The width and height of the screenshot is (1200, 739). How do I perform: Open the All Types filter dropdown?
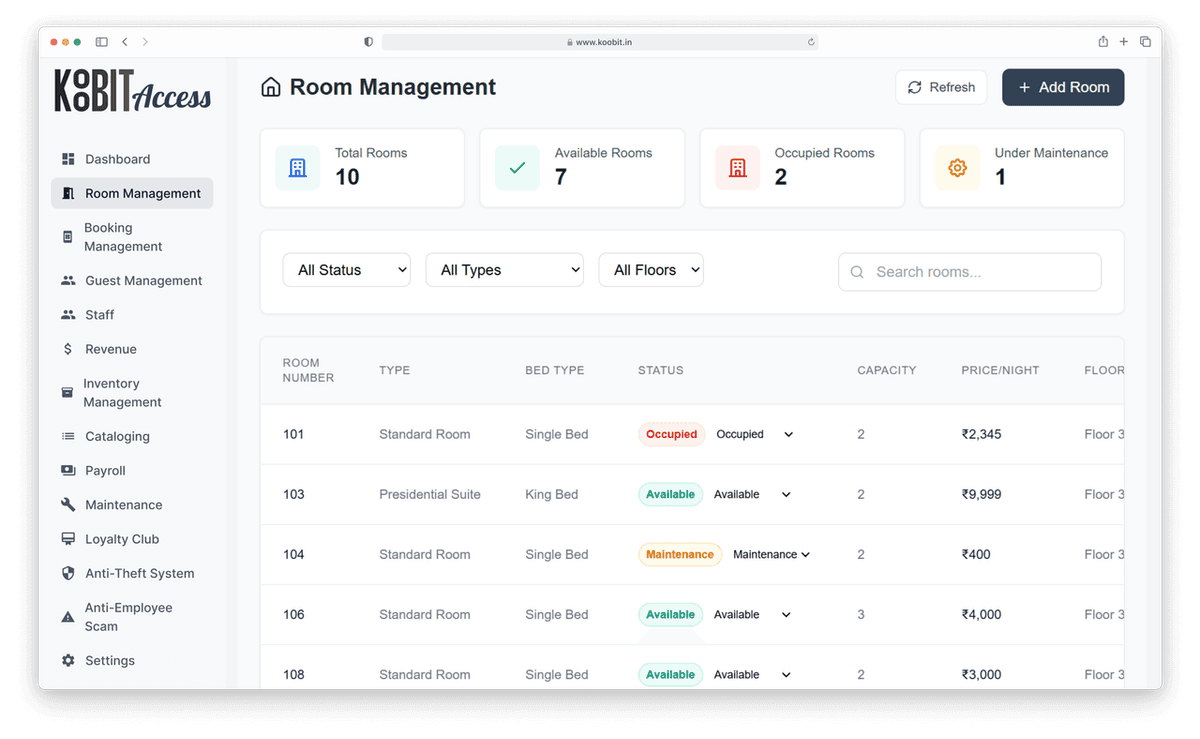pyautogui.click(x=504, y=270)
